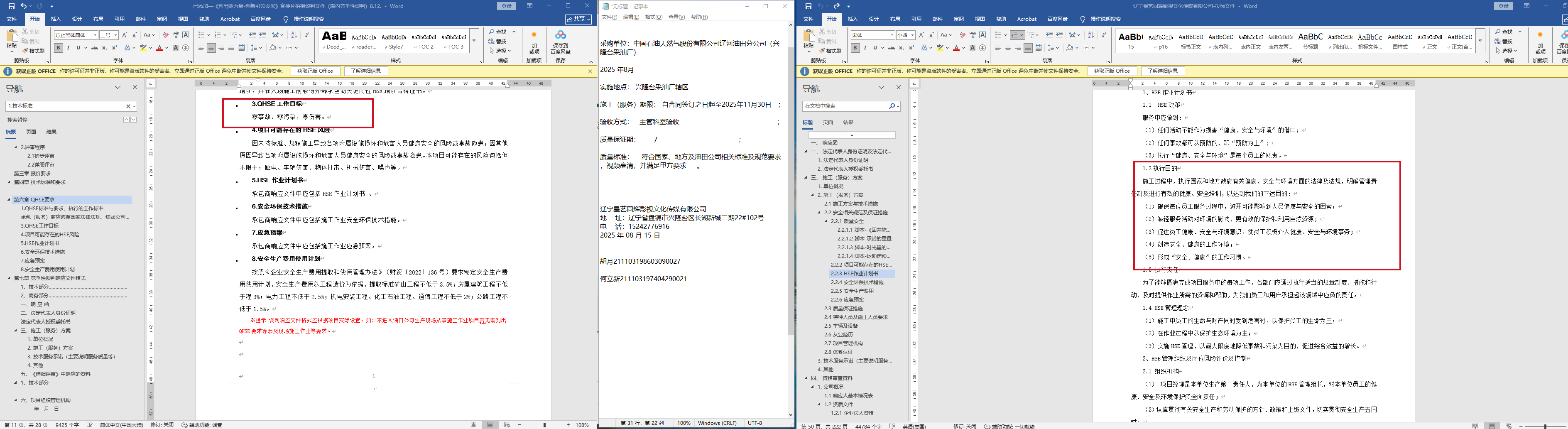Screen dimensions: 1568x429
Task: Toggle underline in right Word window
Action: pos(875,47)
